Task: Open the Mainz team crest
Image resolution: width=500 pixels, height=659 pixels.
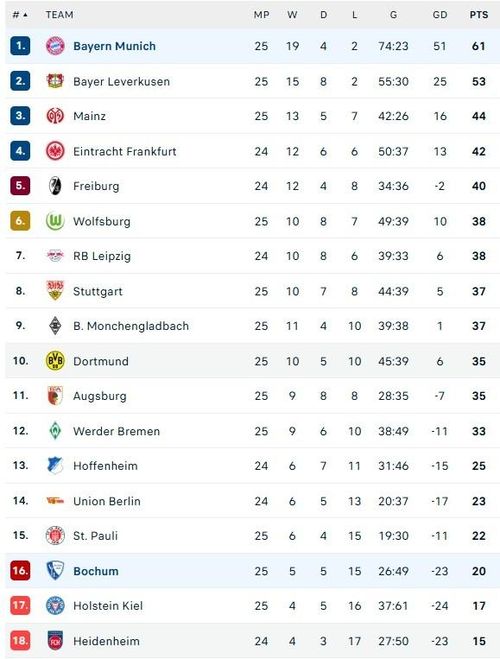Action: (55, 116)
